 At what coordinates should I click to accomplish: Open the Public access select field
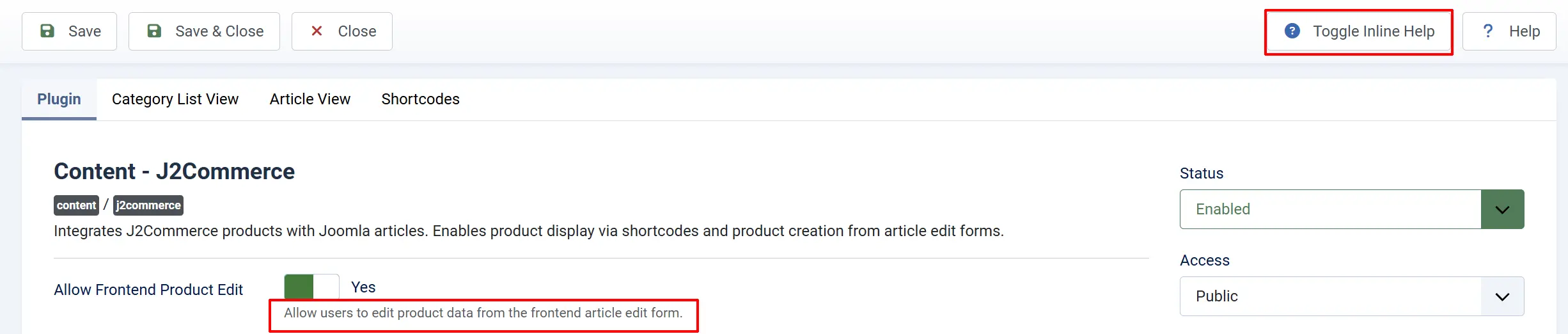(x=1352, y=296)
